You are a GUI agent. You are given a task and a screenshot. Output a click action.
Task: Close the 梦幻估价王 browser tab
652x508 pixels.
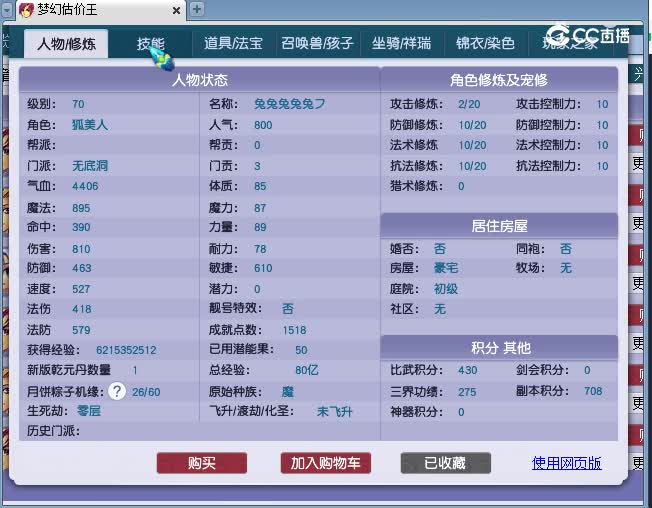point(176,10)
